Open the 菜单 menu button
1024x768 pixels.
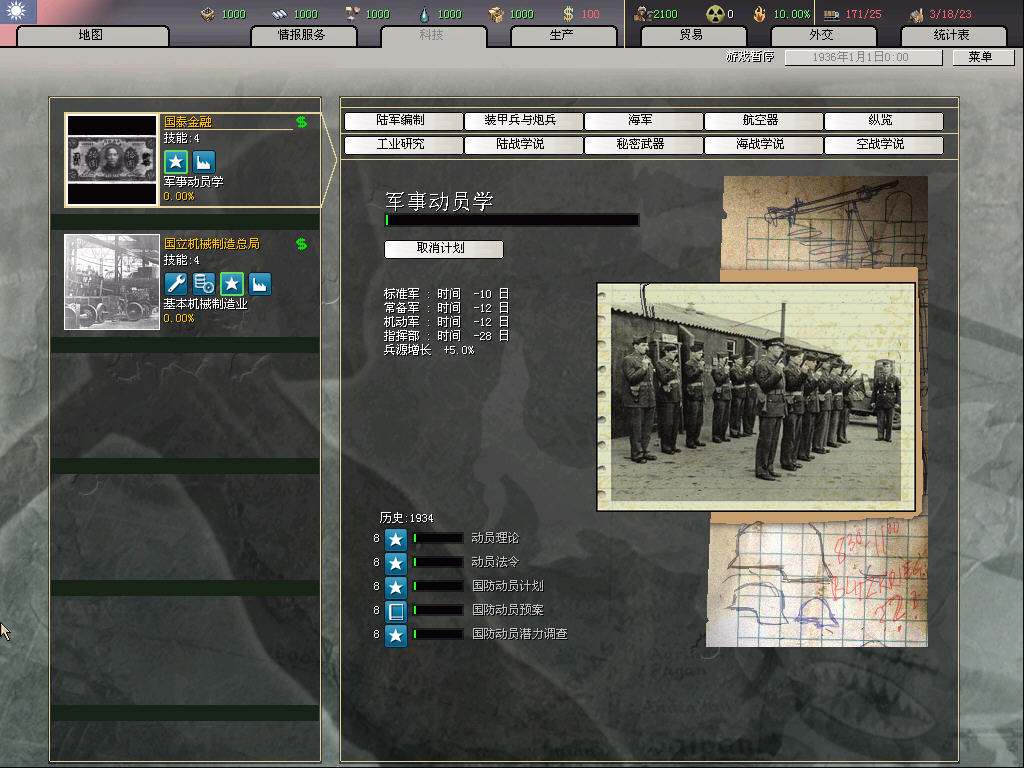(979, 57)
